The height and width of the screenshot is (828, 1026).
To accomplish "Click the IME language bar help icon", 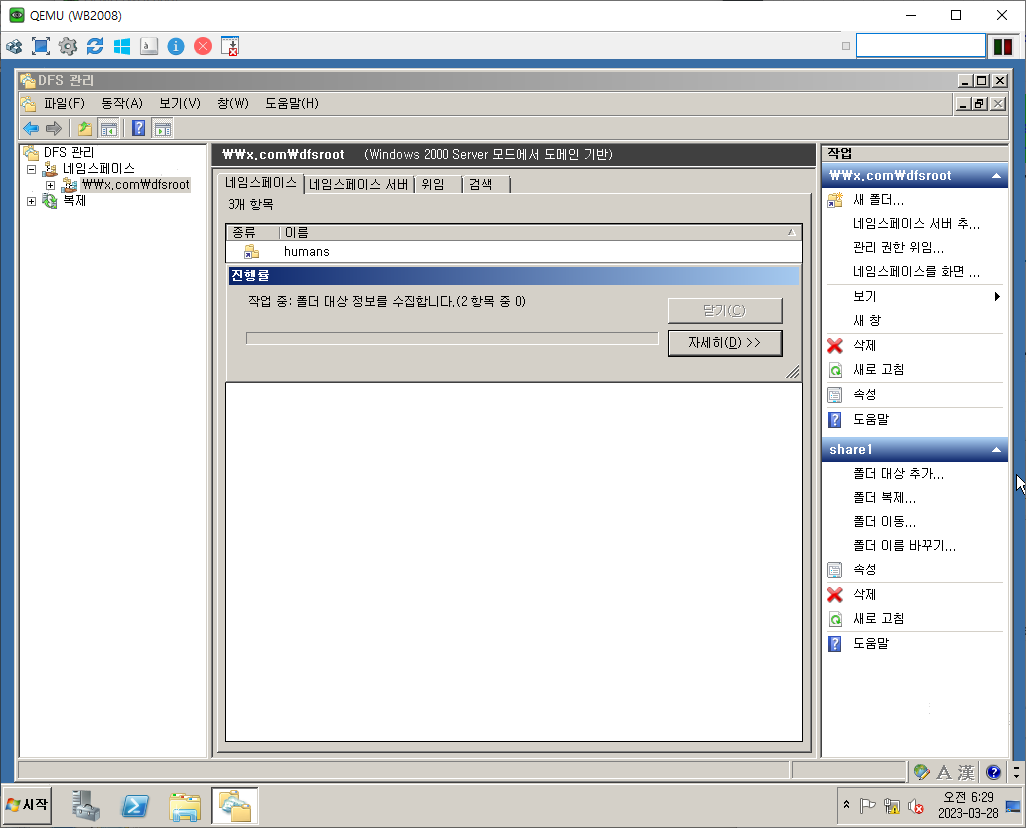I will [x=993, y=772].
